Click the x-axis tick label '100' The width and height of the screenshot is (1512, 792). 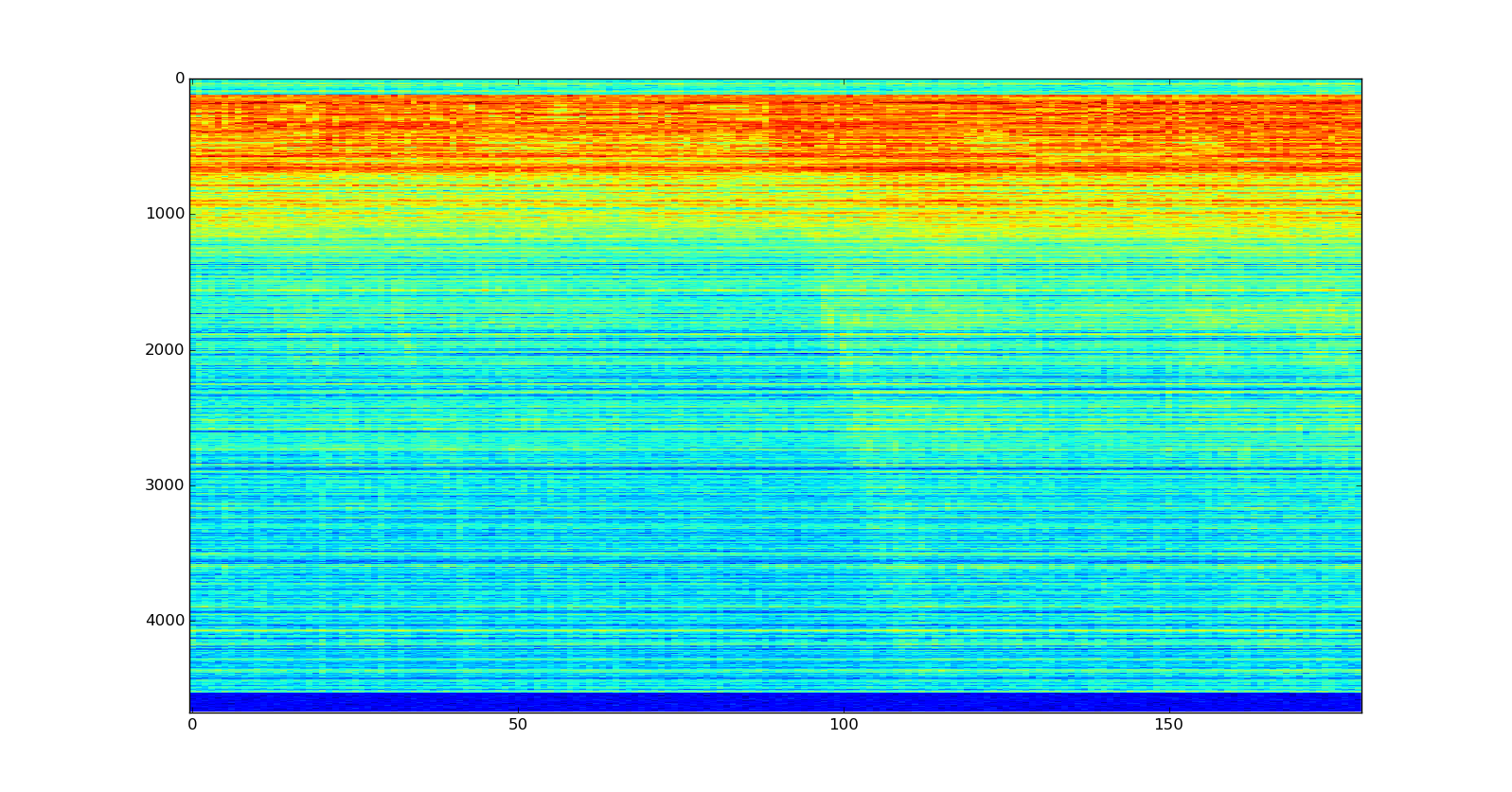(844, 725)
